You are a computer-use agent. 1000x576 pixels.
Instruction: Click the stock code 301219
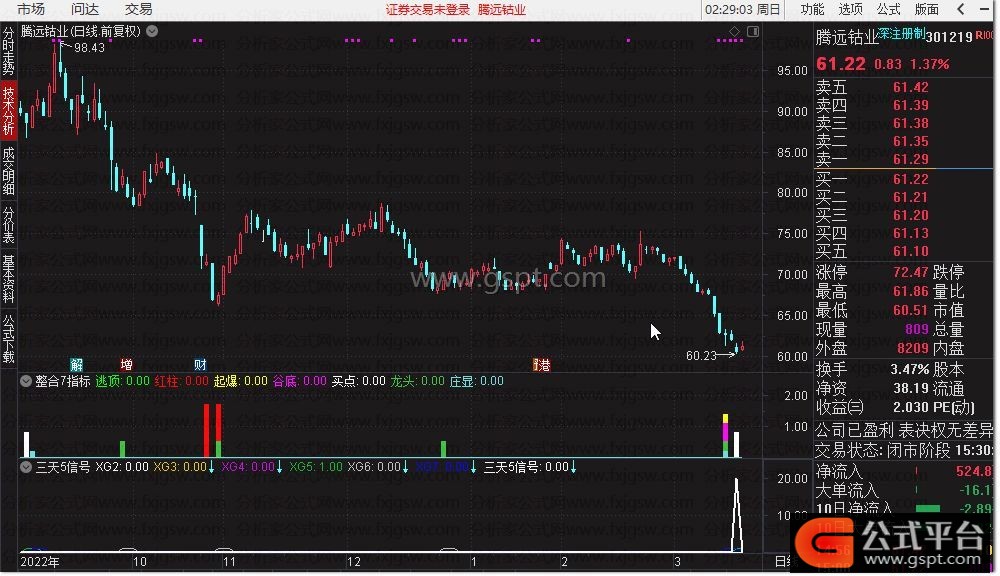(948, 37)
